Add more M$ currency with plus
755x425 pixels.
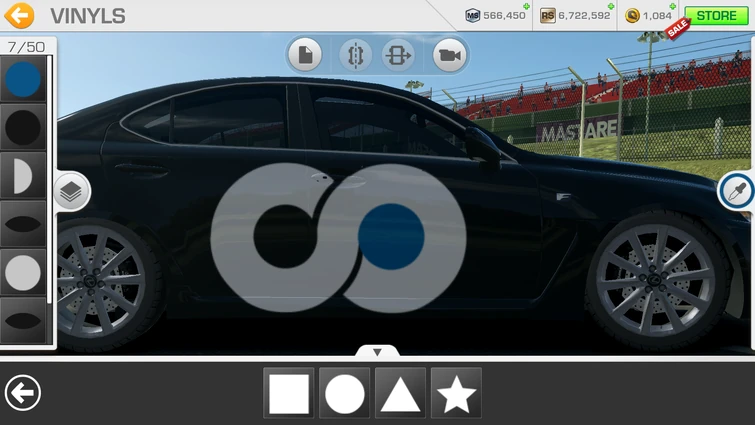click(527, 6)
